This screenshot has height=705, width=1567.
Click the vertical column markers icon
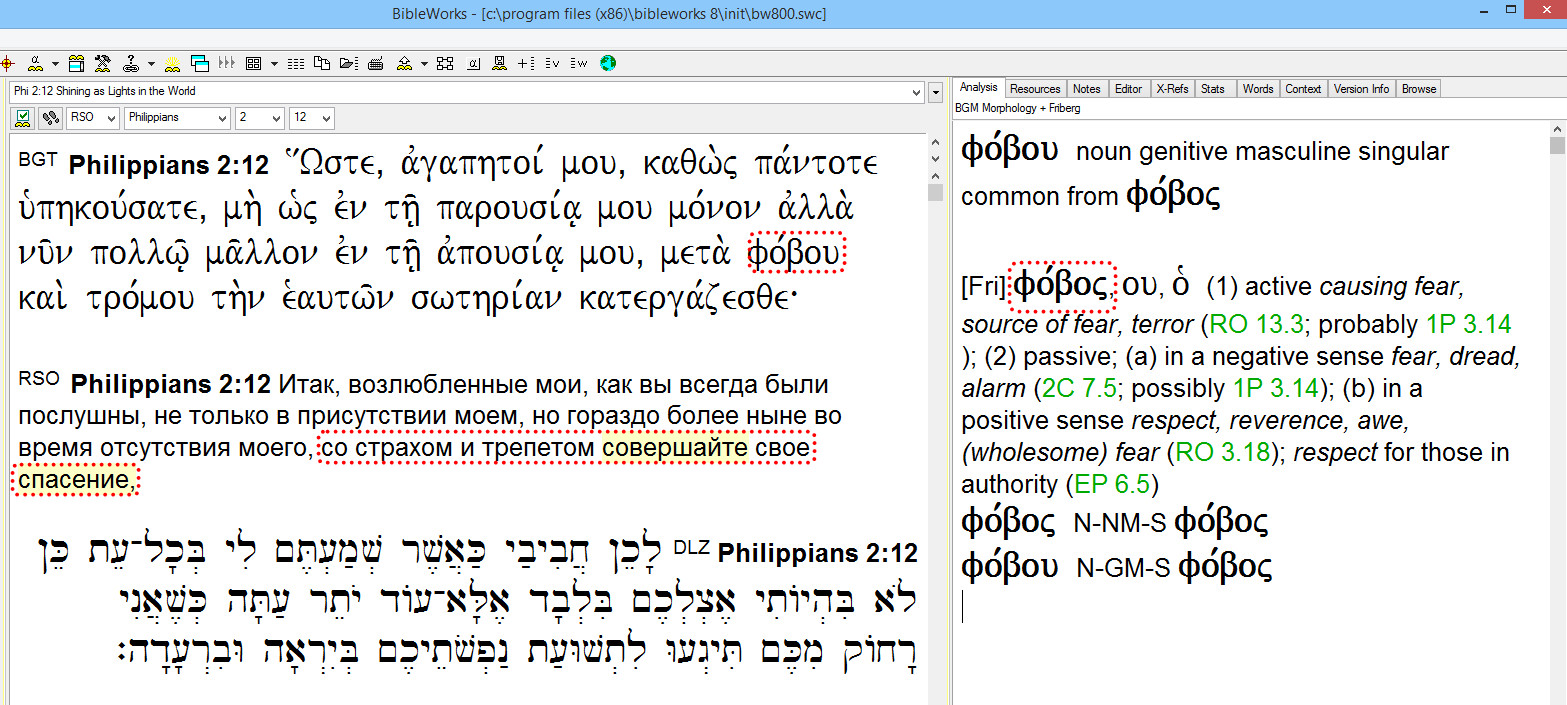click(226, 63)
